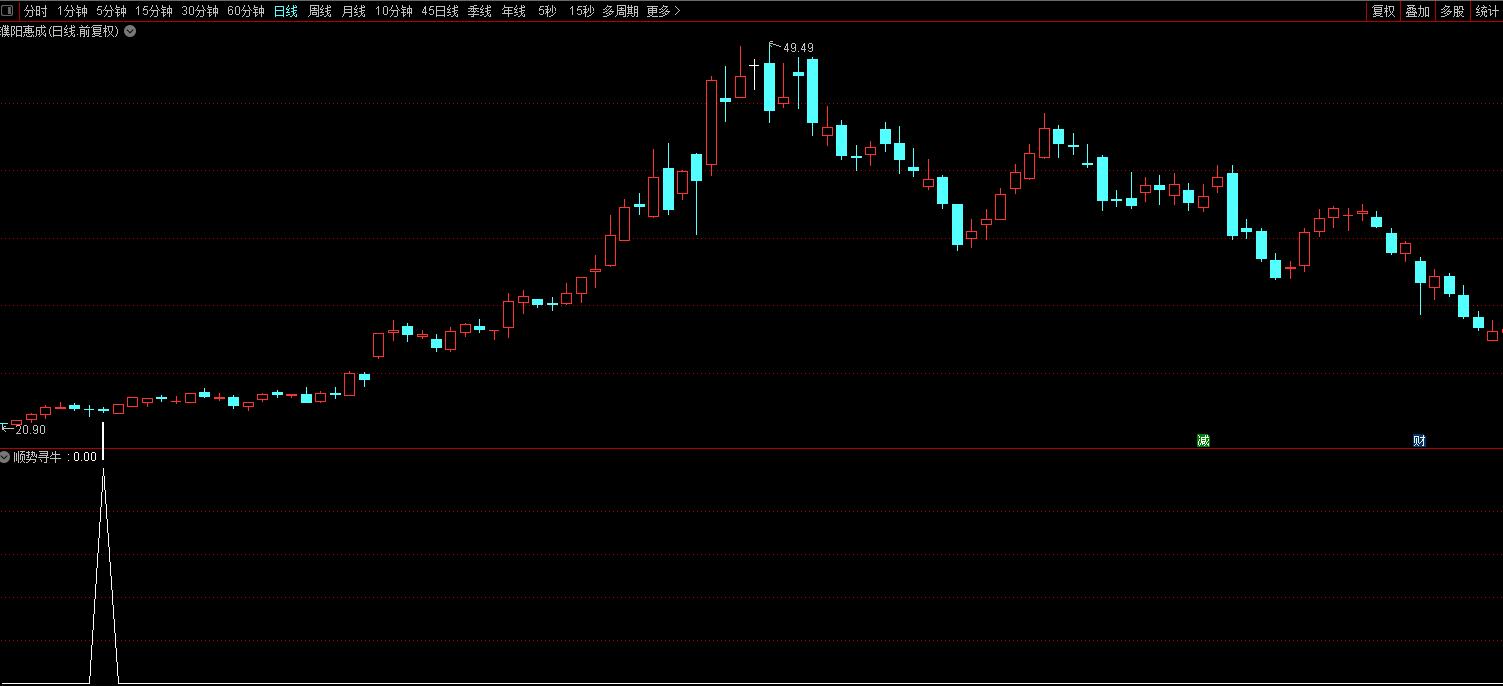Open the 多周期 multi-period view
Viewport: 1503px width, 686px height.
(619, 11)
